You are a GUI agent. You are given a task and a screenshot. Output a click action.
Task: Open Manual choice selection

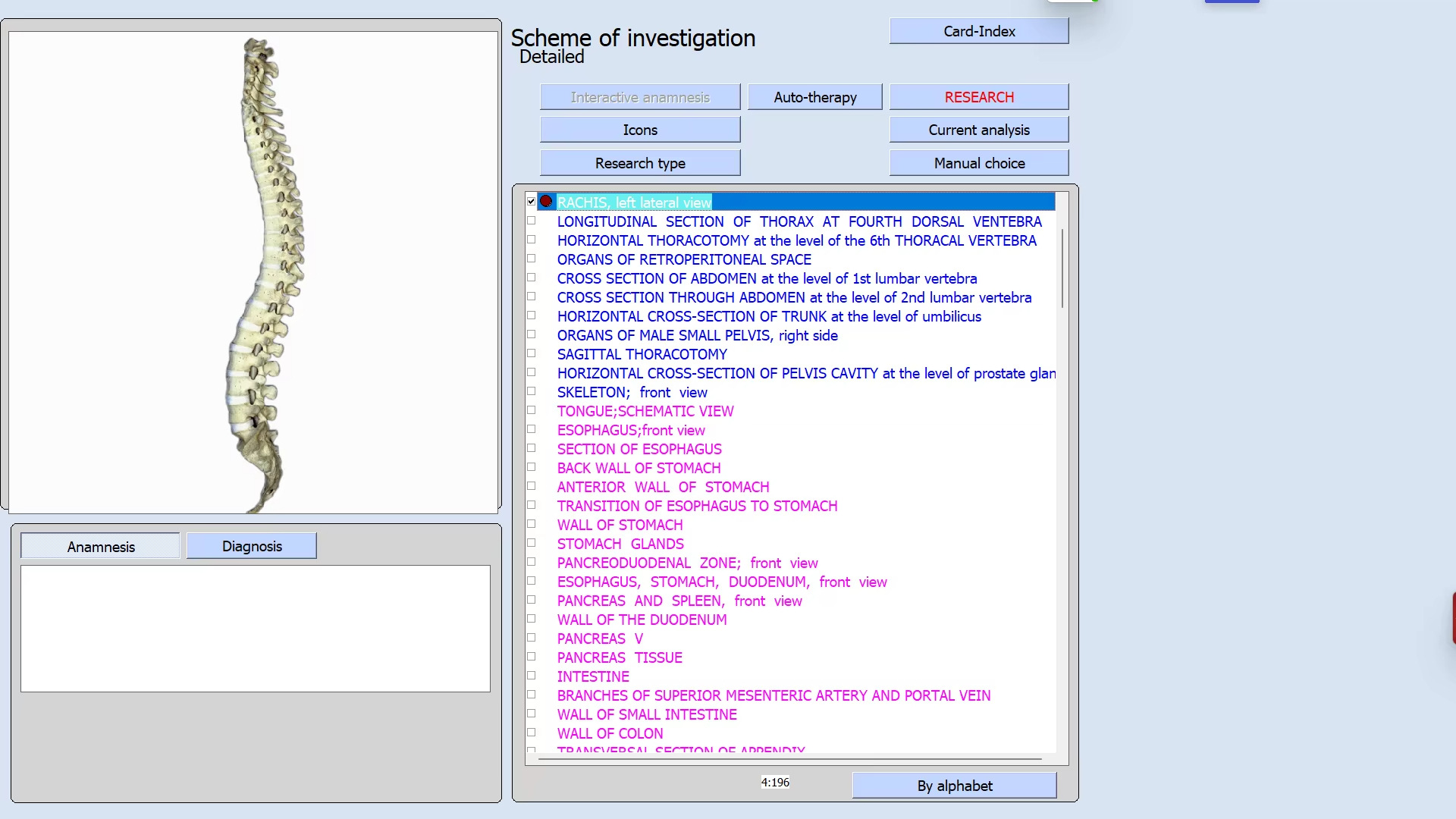click(x=979, y=163)
